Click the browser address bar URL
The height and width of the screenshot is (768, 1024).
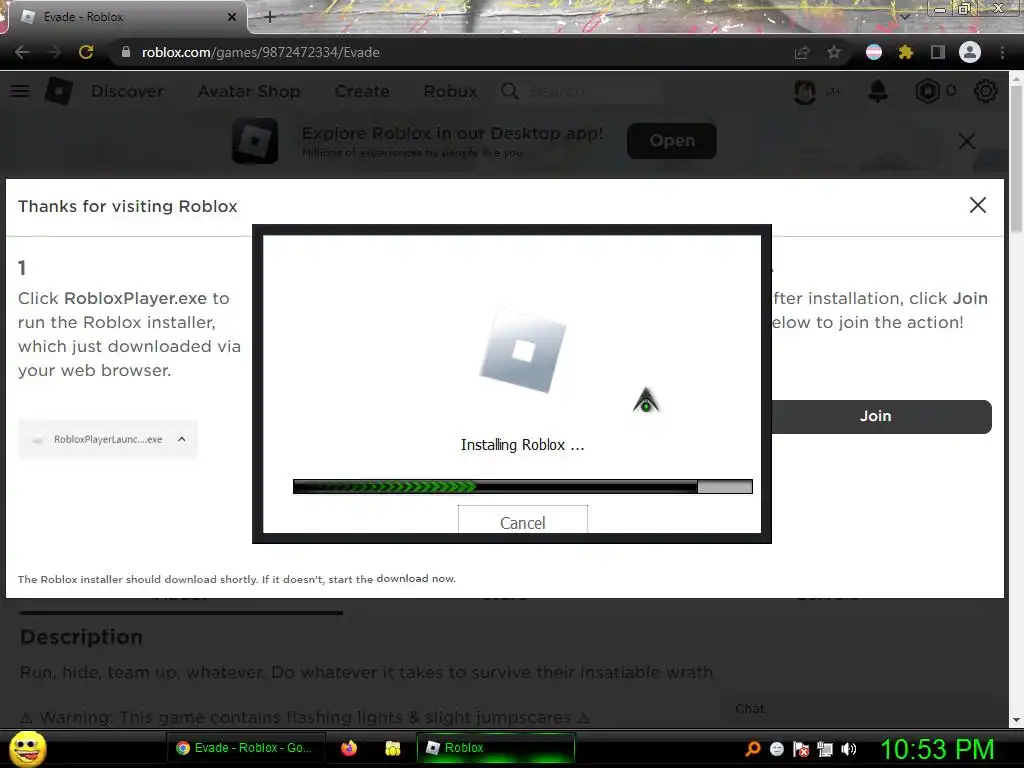click(x=261, y=52)
